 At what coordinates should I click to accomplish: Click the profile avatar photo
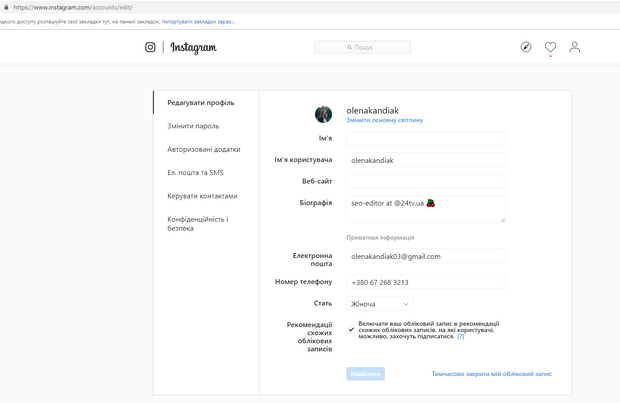click(323, 114)
